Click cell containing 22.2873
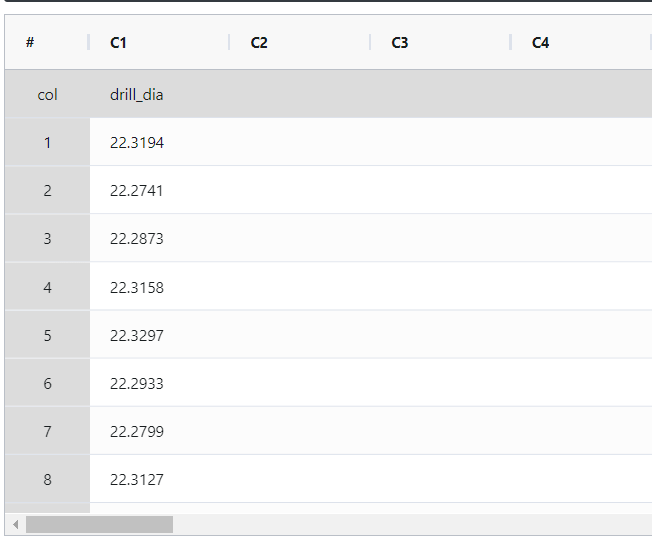652x541 pixels. click(x=159, y=238)
